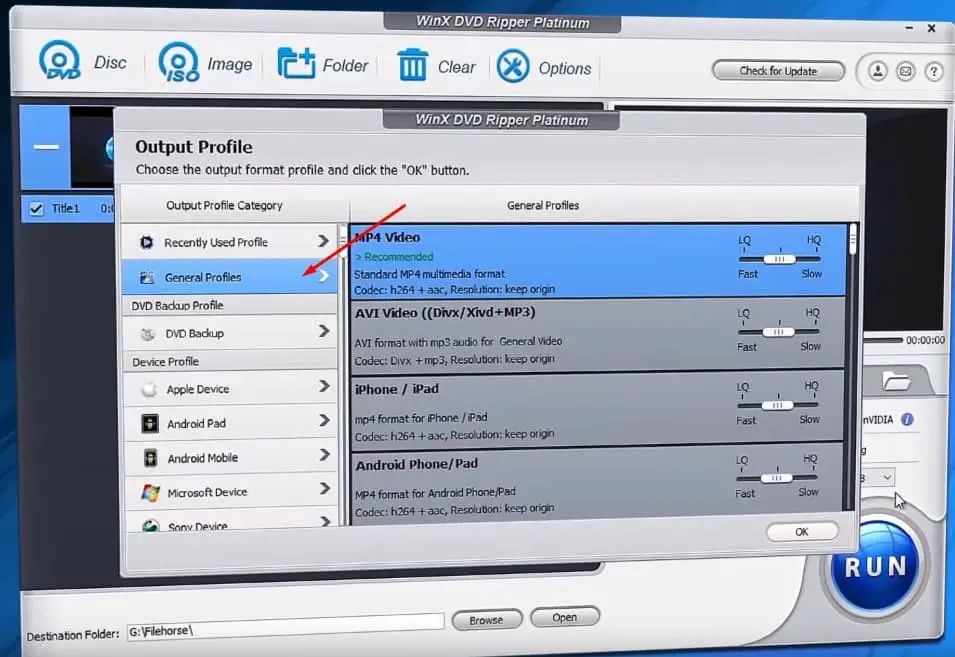The height and width of the screenshot is (657, 955).
Task: Select the iPhone / iPad profile
Action: [x=597, y=410]
